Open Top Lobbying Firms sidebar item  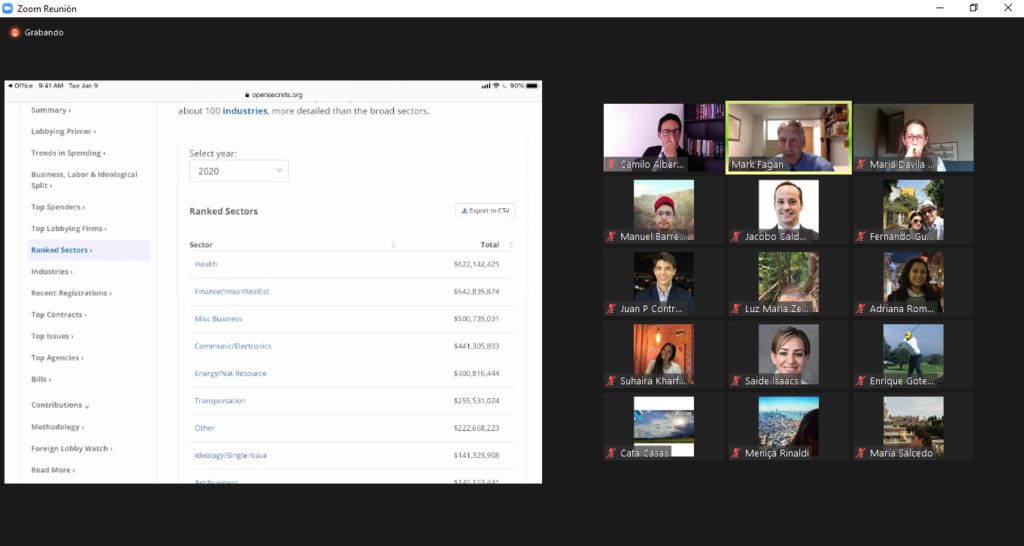[x=69, y=229]
